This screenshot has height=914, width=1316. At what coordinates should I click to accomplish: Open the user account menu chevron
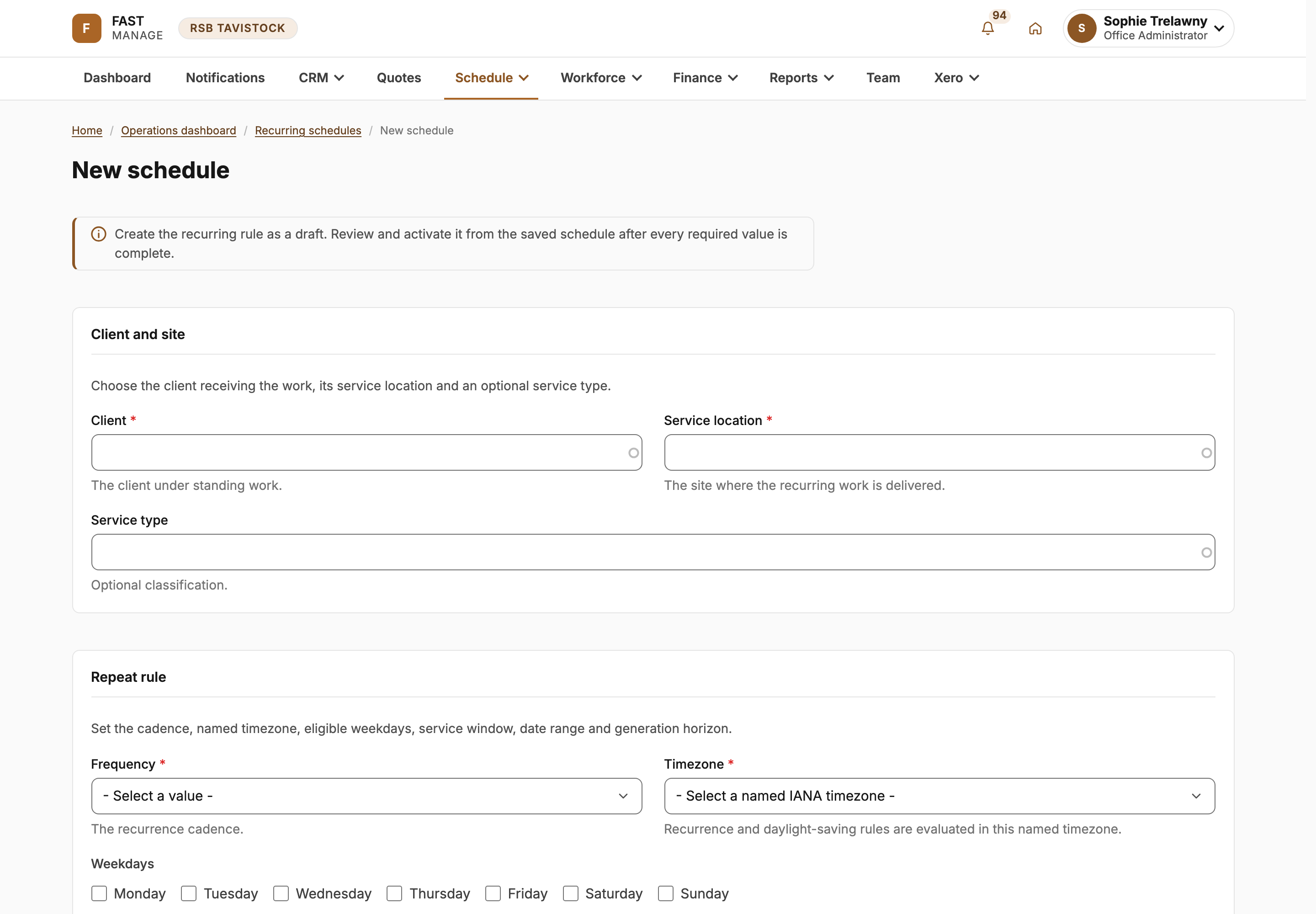(x=1219, y=29)
